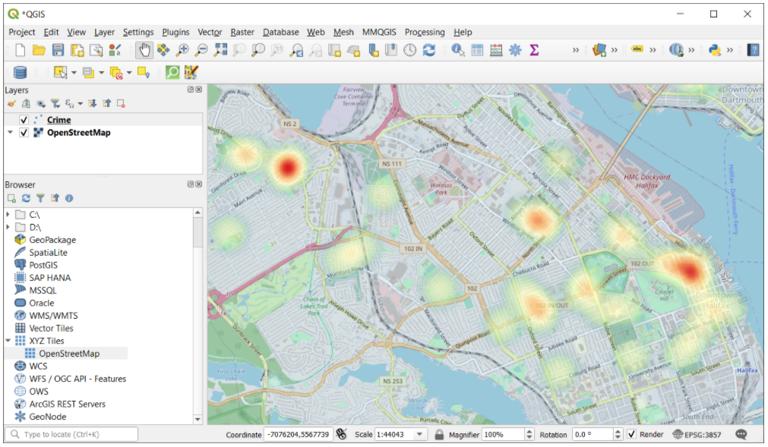
Task: Activate the Zoom Out magnifier tool
Action: coord(201,50)
